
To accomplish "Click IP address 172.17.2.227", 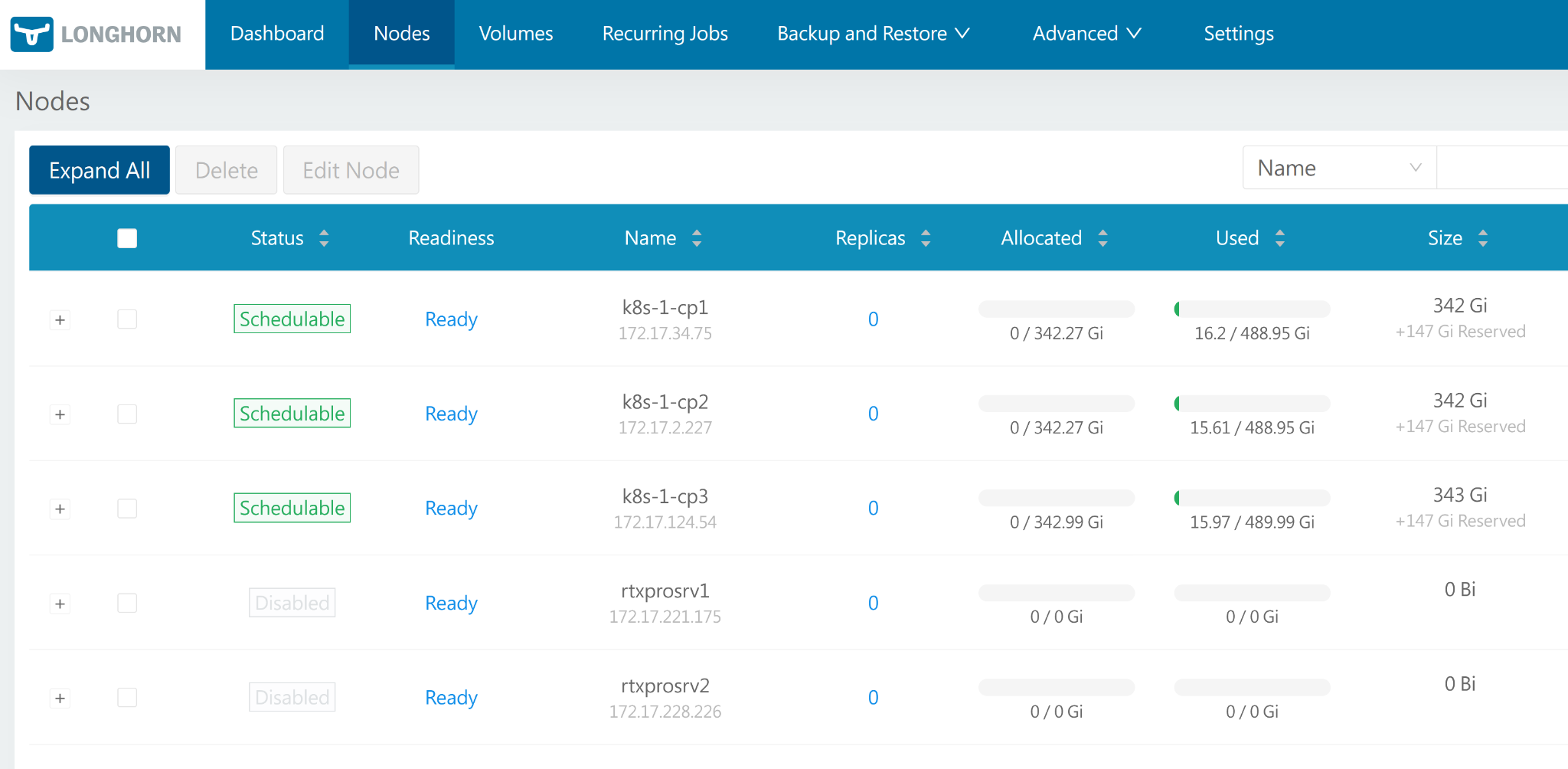I will tap(665, 427).
